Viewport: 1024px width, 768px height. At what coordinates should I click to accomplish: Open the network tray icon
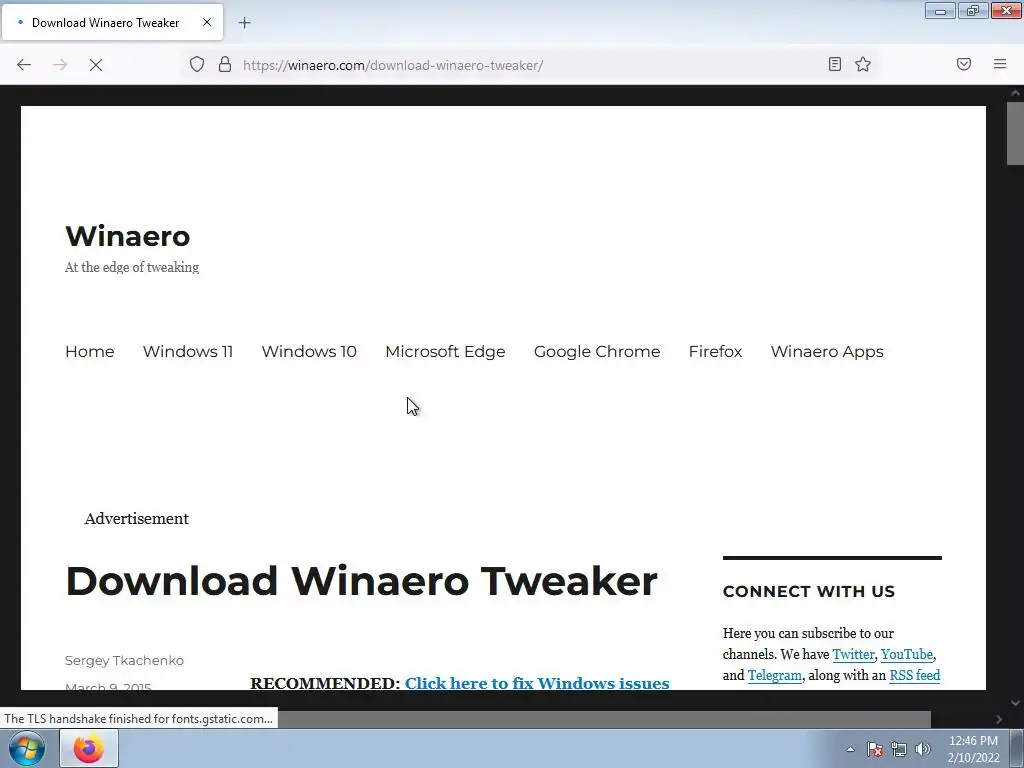899,749
